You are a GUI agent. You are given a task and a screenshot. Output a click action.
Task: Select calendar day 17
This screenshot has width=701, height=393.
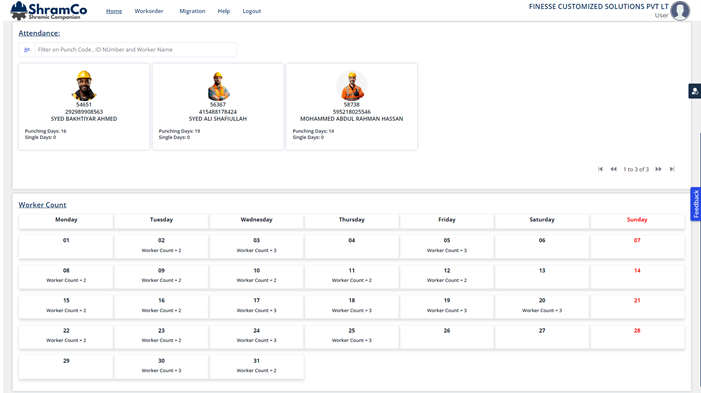coord(257,306)
